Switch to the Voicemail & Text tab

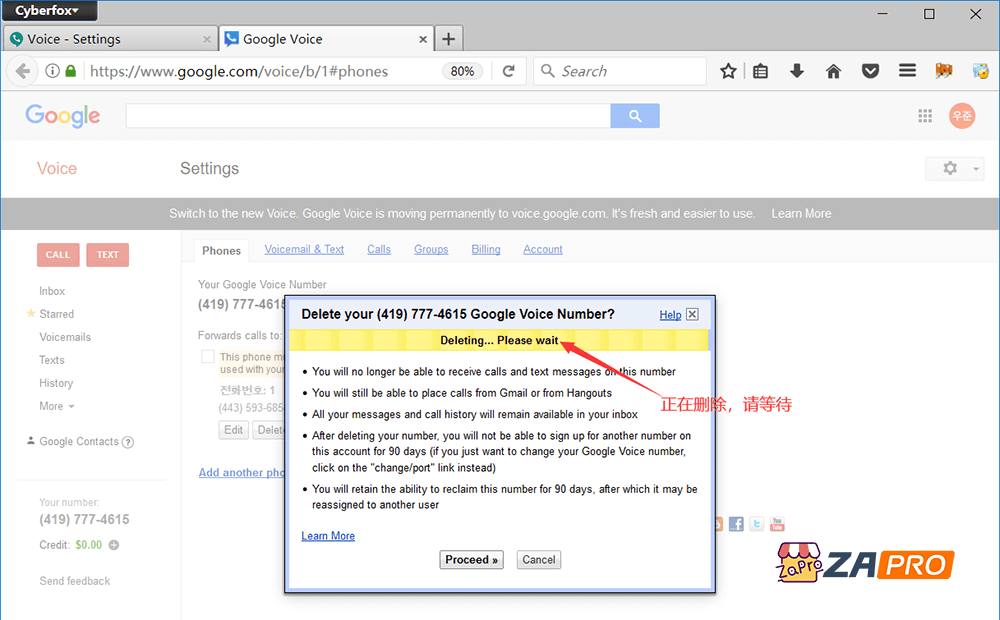304,249
